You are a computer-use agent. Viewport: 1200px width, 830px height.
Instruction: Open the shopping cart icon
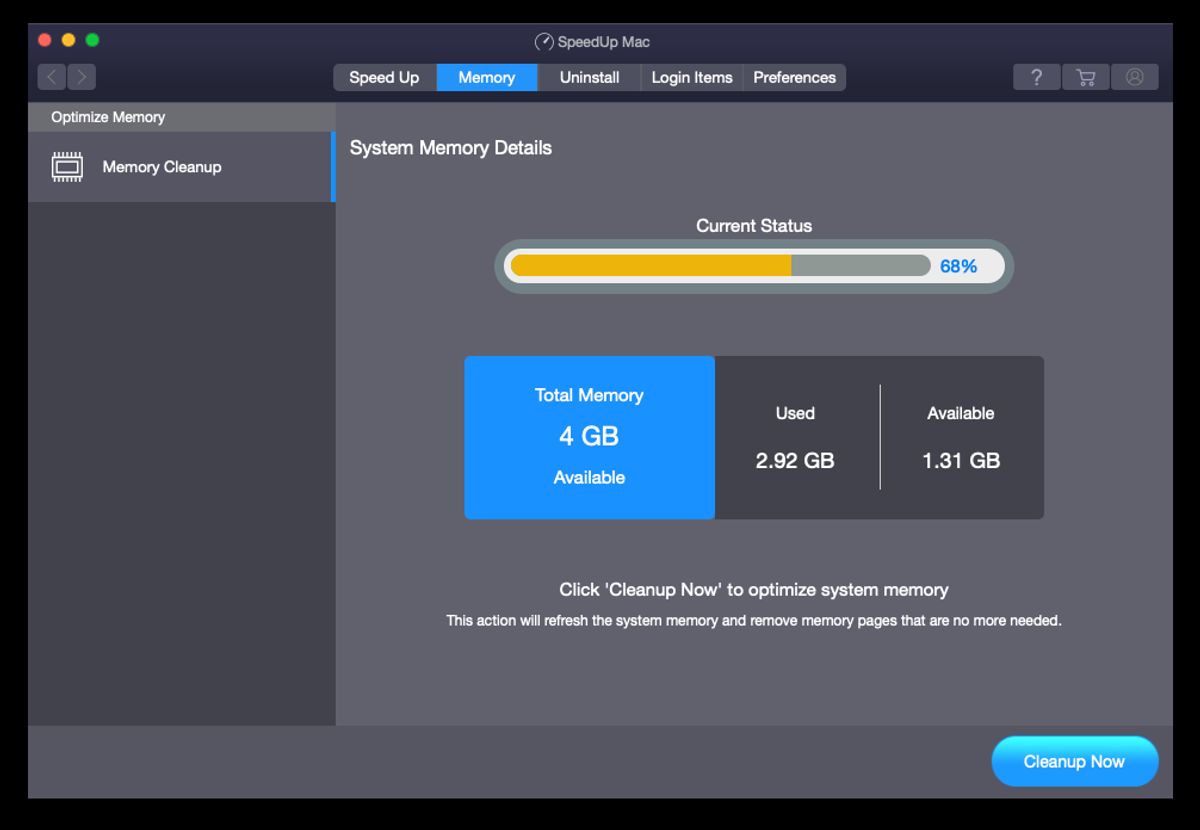coord(1085,77)
